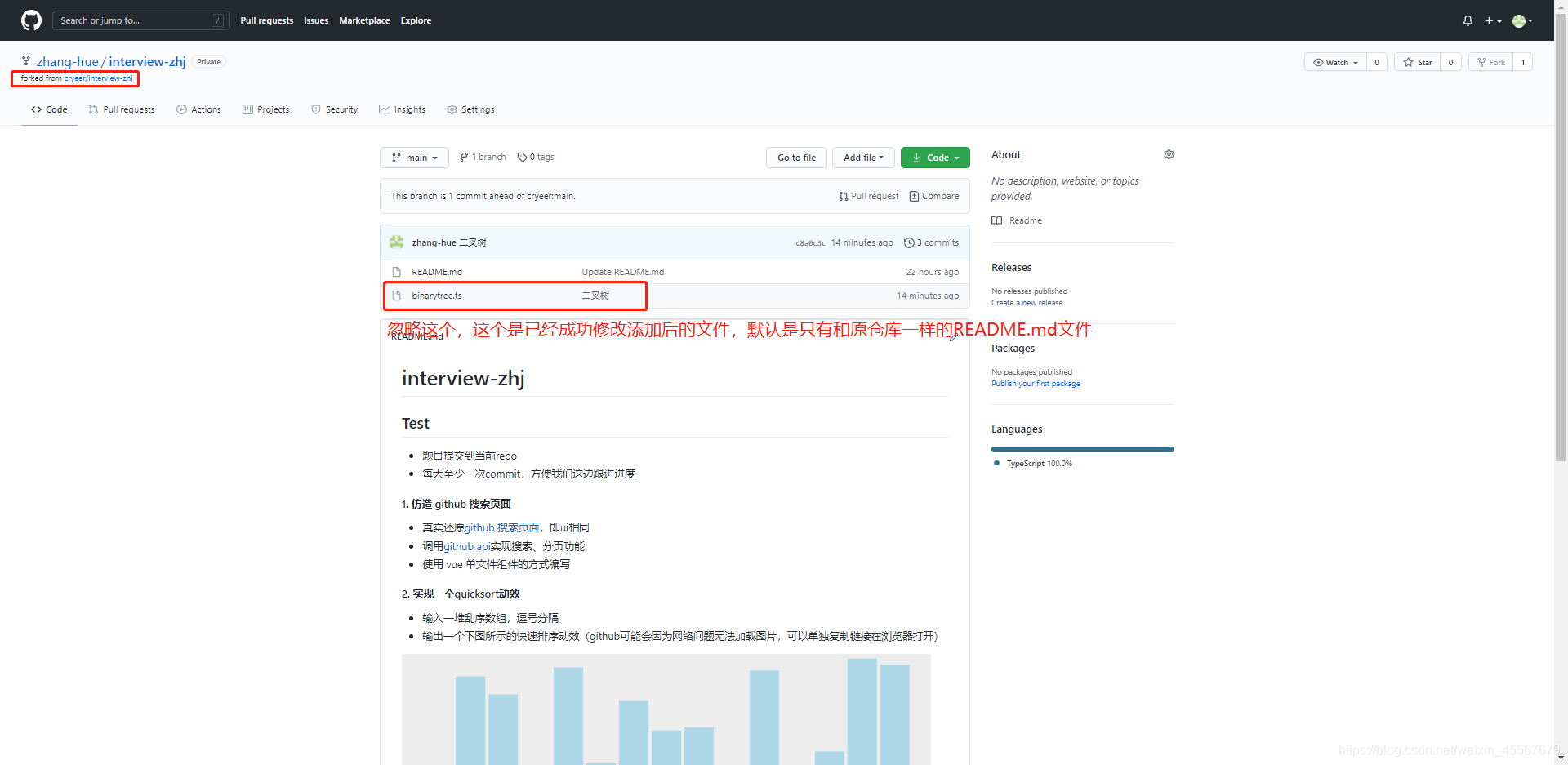Open GitHub home via octocat logo

[31, 20]
